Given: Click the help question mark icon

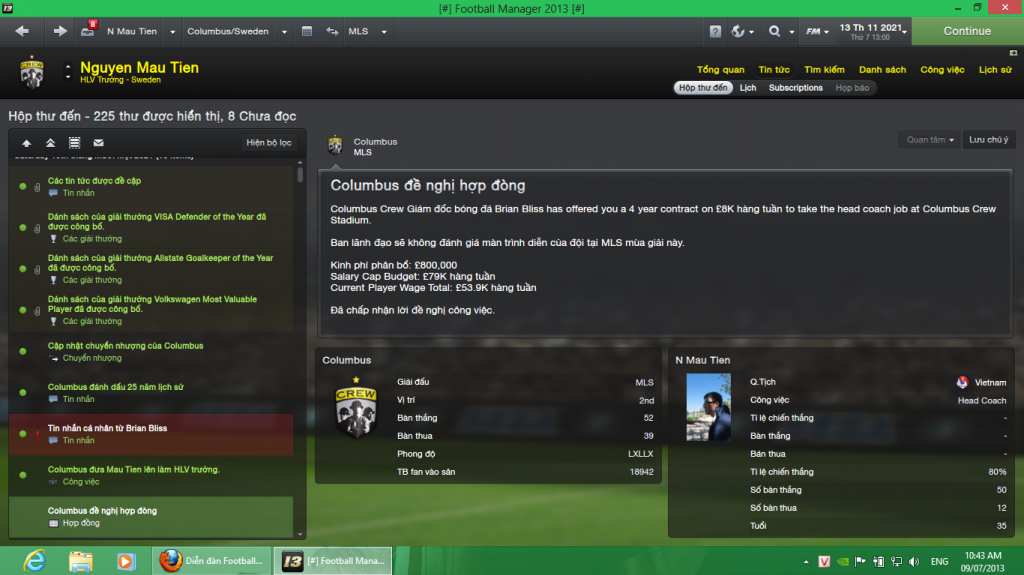Looking at the screenshot, I should point(715,31).
